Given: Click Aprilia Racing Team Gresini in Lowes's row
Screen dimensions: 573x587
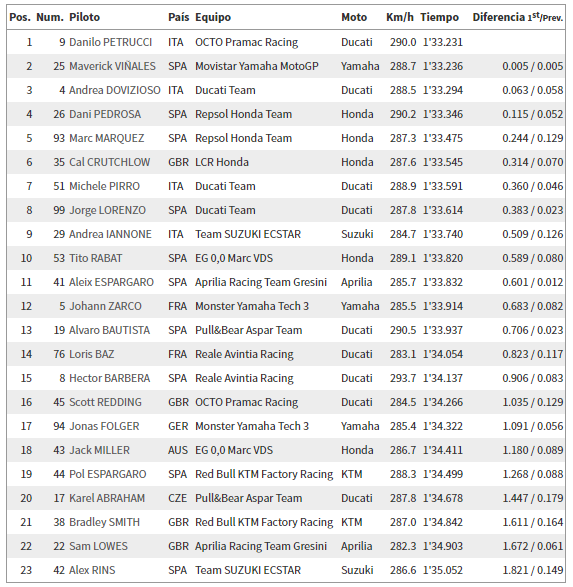Looking at the screenshot, I should 261,546.
